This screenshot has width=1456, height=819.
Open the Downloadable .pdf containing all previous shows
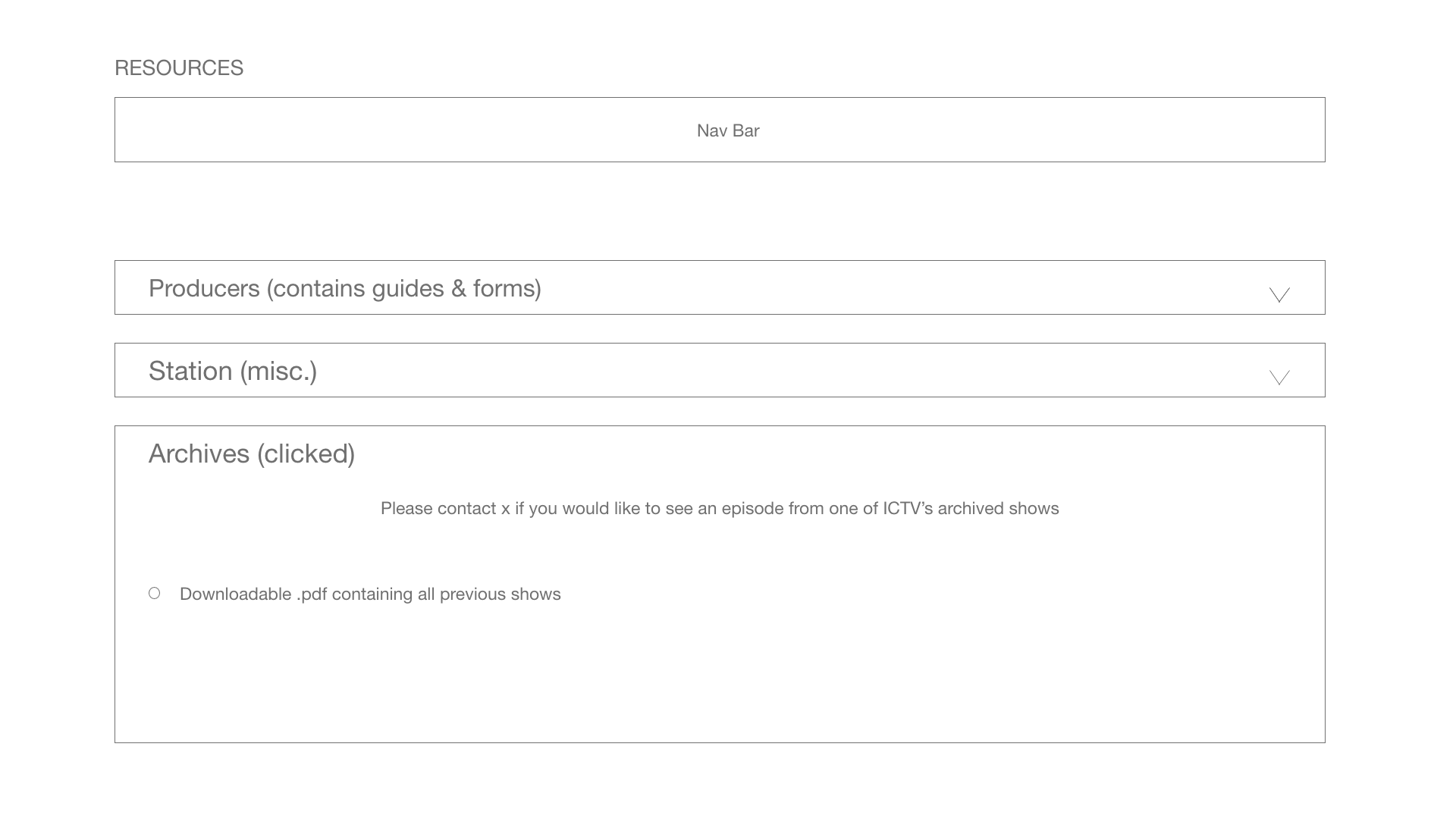coord(370,594)
